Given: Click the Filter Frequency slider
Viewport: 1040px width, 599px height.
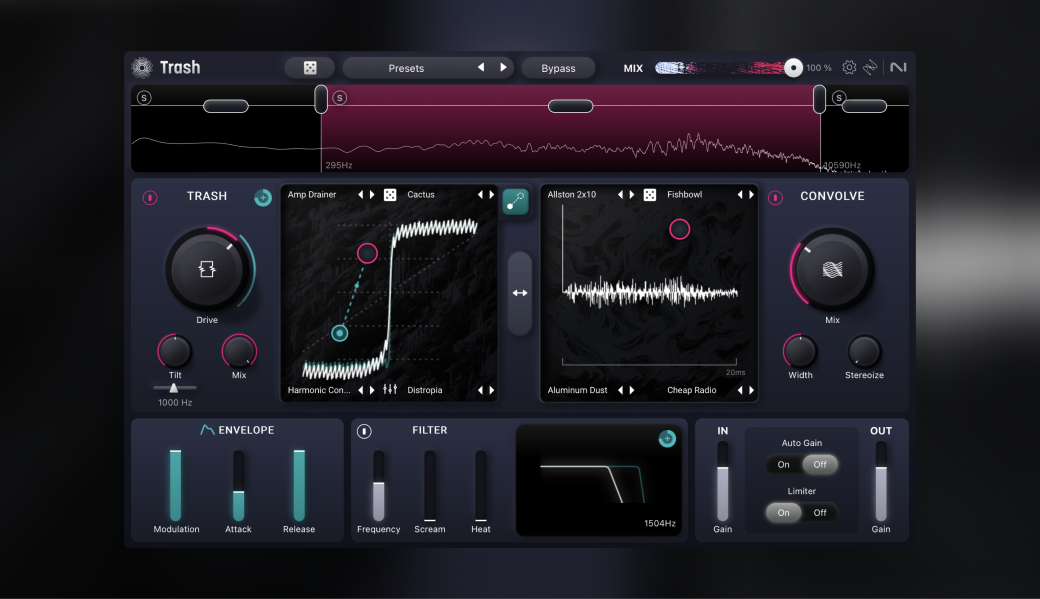Looking at the screenshot, I should click(379, 485).
